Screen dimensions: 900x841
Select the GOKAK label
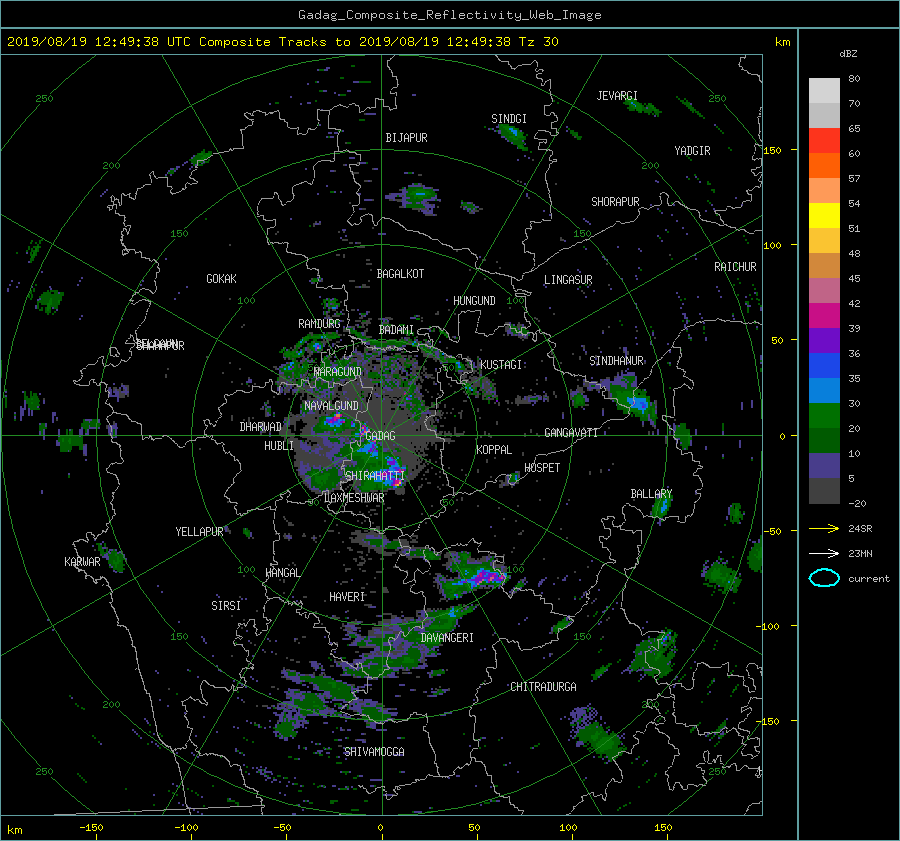tap(221, 278)
